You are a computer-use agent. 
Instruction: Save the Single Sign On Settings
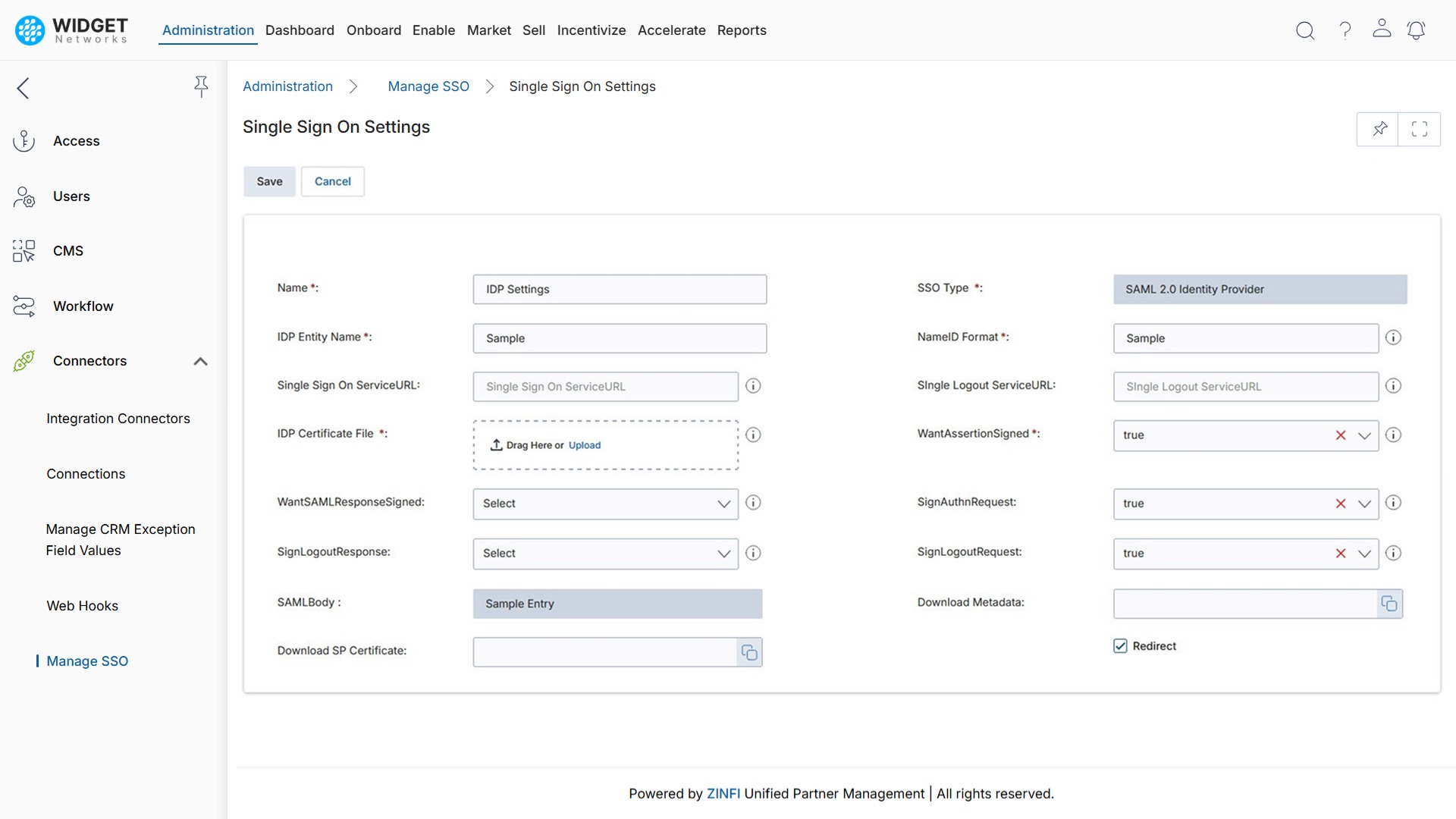tap(269, 181)
